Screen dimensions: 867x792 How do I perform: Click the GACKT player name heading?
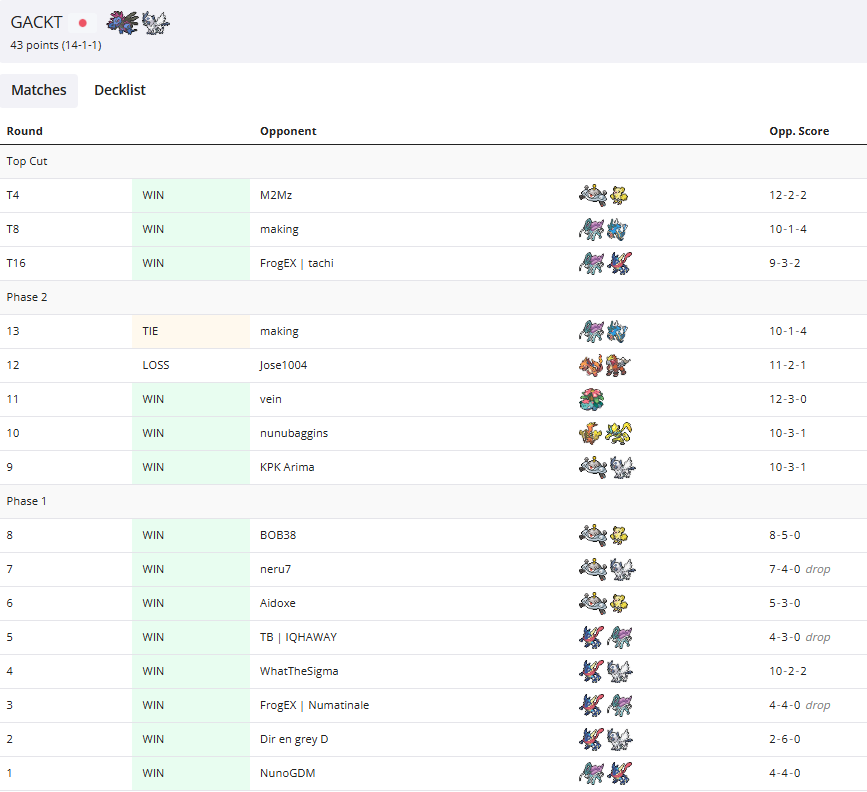(36, 23)
